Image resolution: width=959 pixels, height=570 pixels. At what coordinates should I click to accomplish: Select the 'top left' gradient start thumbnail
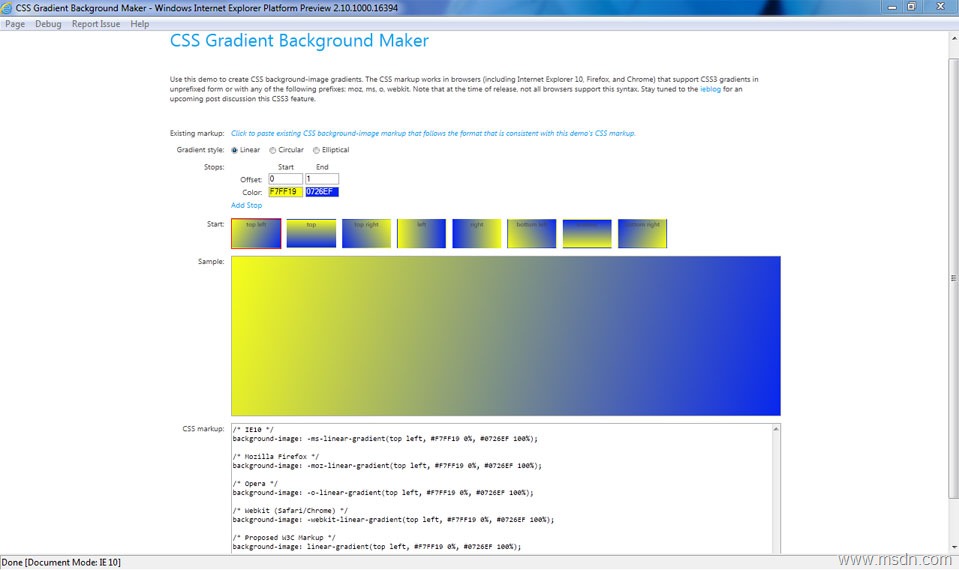coord(256,234)
